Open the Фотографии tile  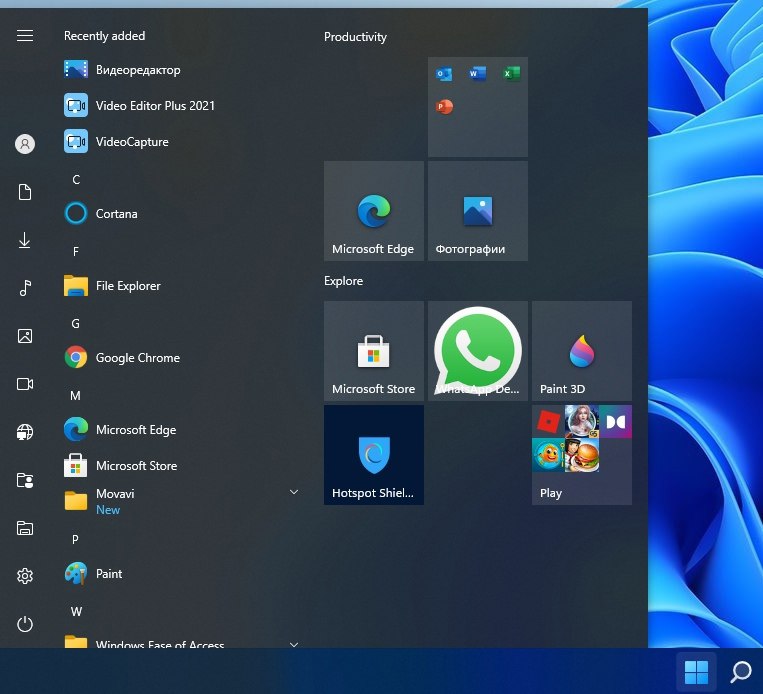coord(478,211)
